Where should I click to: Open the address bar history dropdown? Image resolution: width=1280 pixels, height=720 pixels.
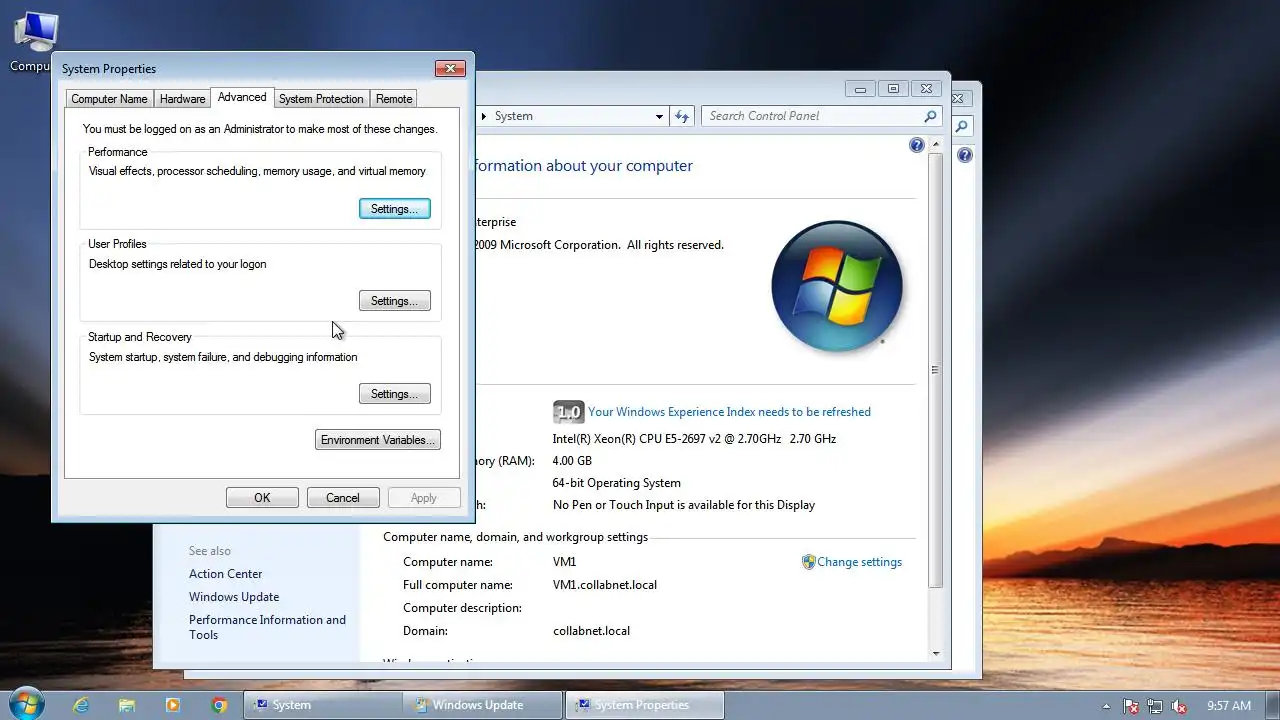pyautogui.click(x=659, y=116)
